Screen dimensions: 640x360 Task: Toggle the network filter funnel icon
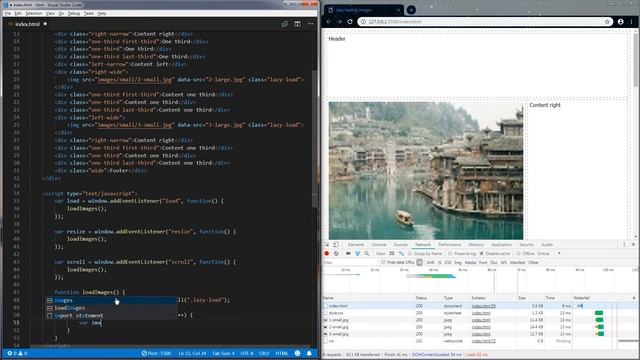pos(358,253)
